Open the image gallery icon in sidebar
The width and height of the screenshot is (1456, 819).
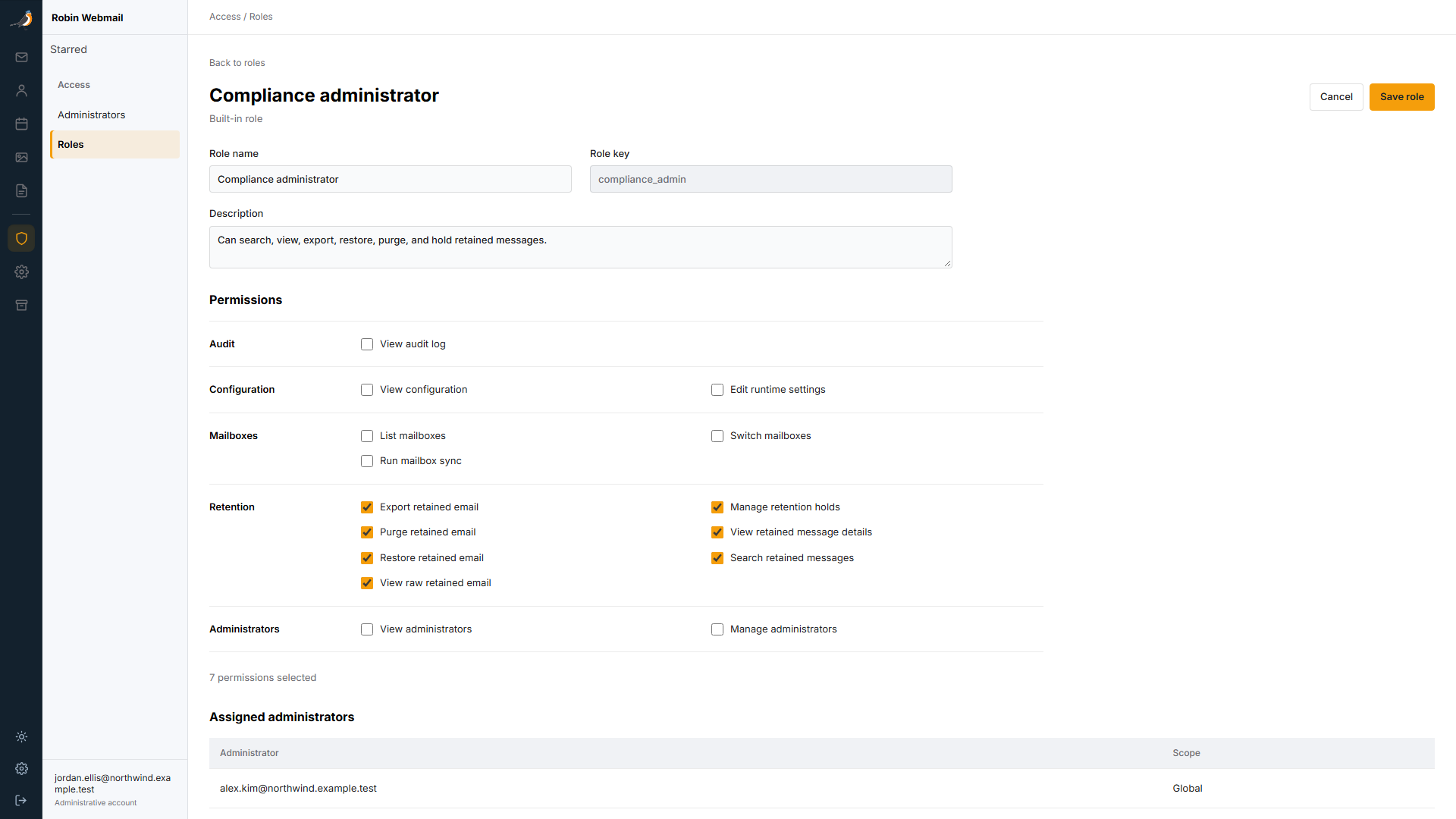[x=21, y=157]
